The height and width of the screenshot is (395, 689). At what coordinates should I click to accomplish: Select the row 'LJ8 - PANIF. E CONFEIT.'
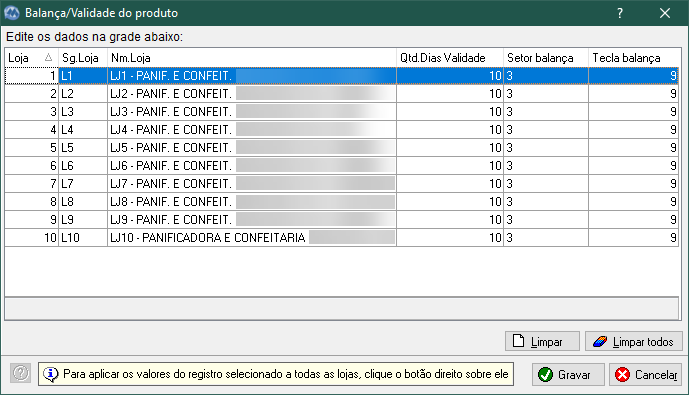point(341,202)
